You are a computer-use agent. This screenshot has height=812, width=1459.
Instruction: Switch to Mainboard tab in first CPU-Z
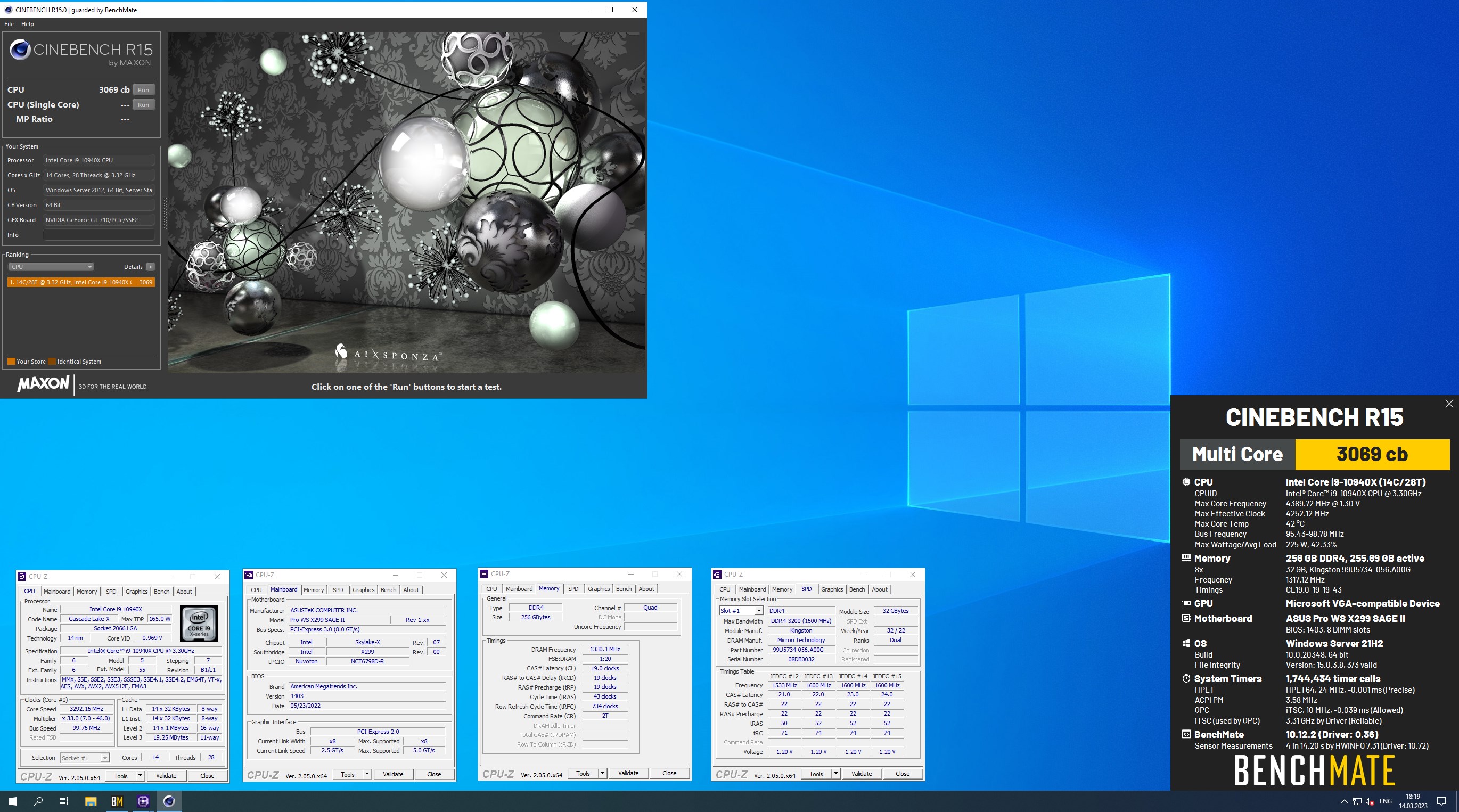pos(57,591)
